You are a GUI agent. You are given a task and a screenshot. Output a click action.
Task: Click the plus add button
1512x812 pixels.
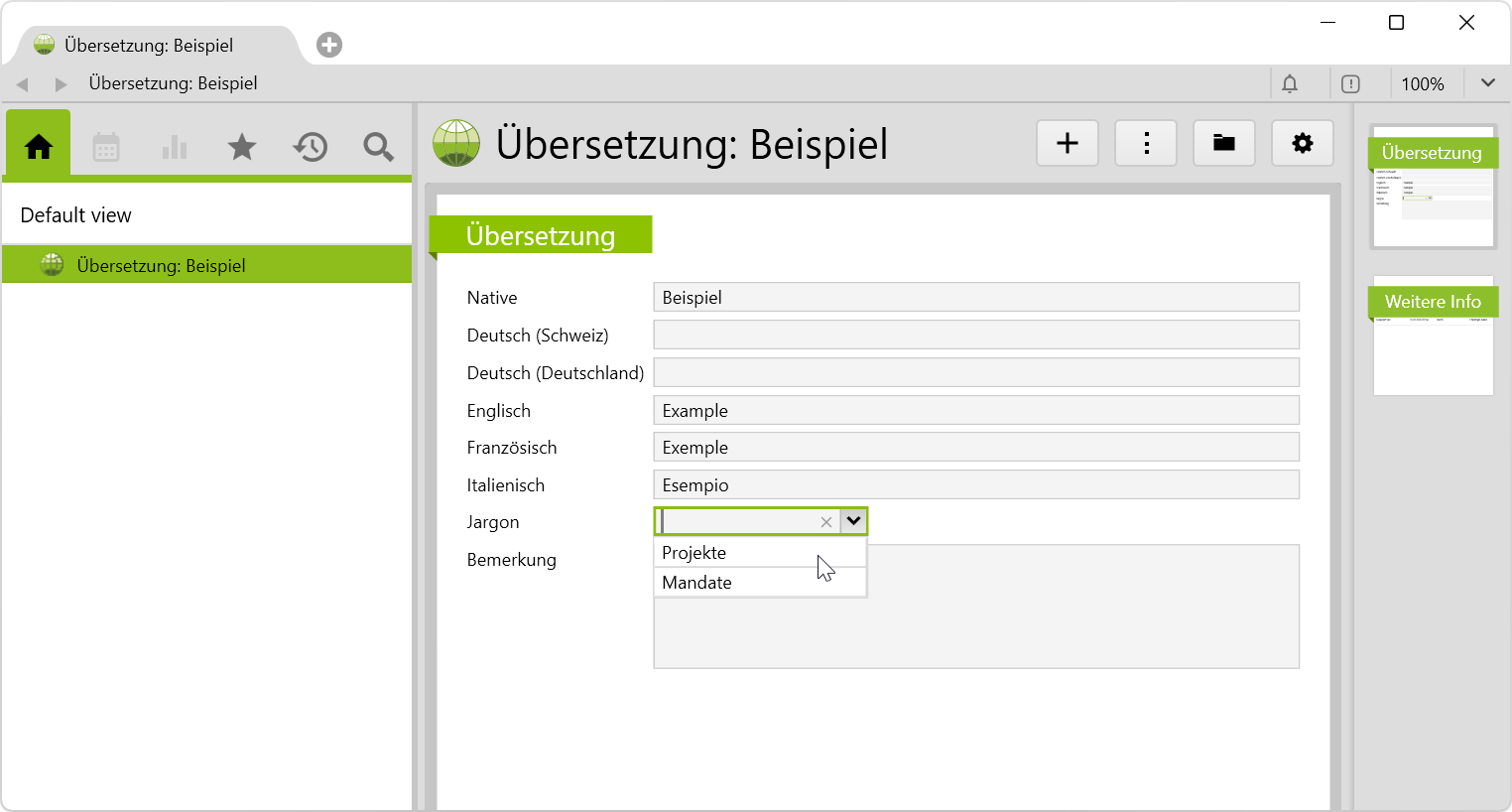1068,144
